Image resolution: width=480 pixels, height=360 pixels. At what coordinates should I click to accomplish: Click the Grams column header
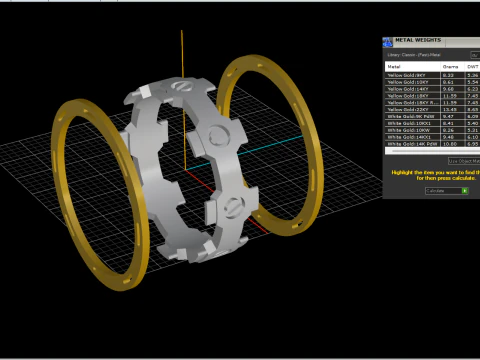point(452,67)
